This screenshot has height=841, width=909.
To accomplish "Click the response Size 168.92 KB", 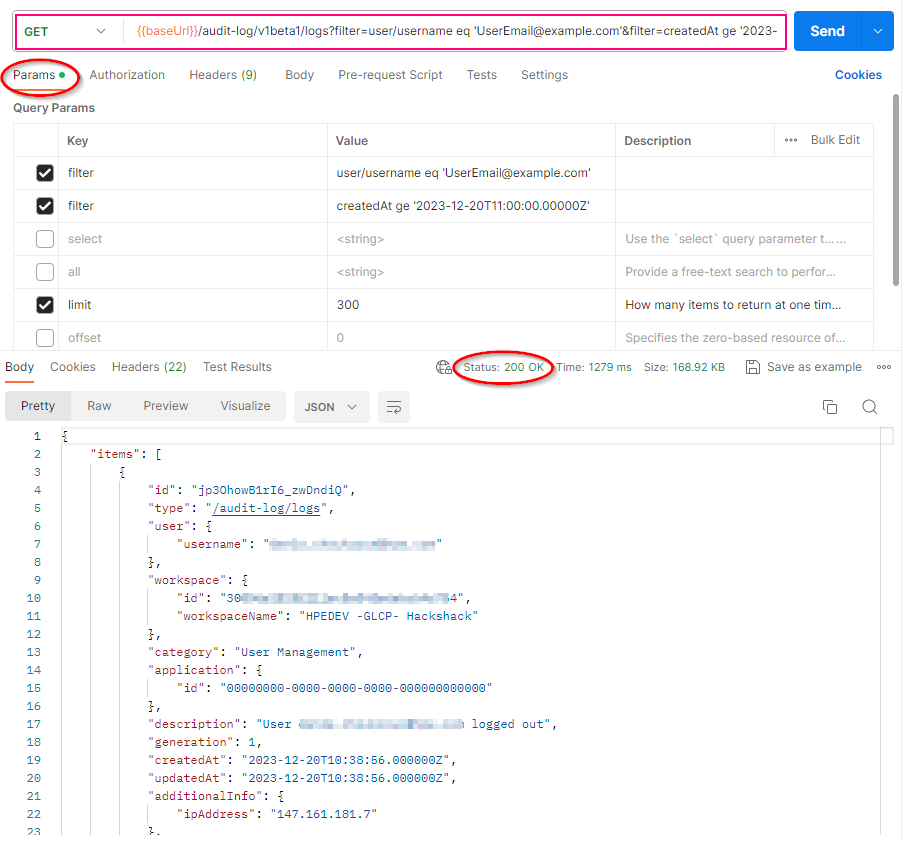I will [x=684, y=367].
